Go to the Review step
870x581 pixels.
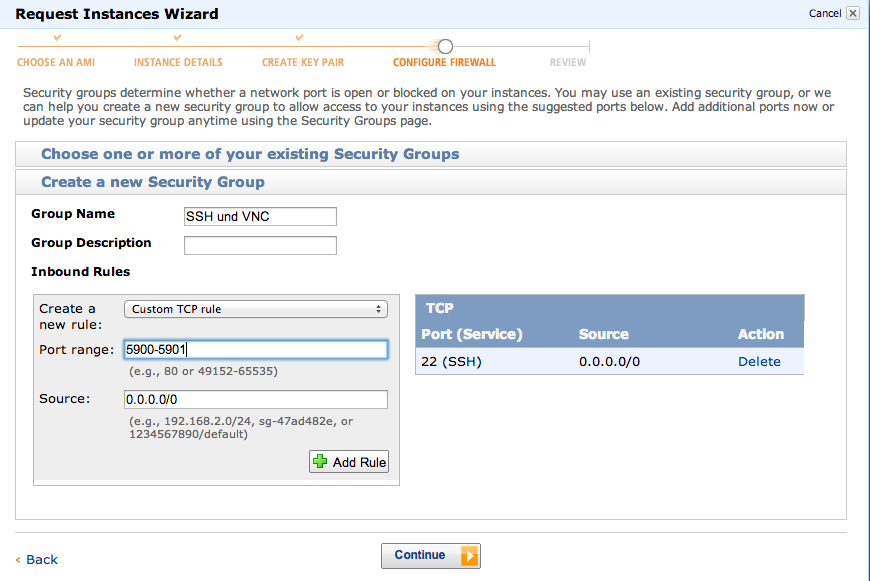click(568, 62)
